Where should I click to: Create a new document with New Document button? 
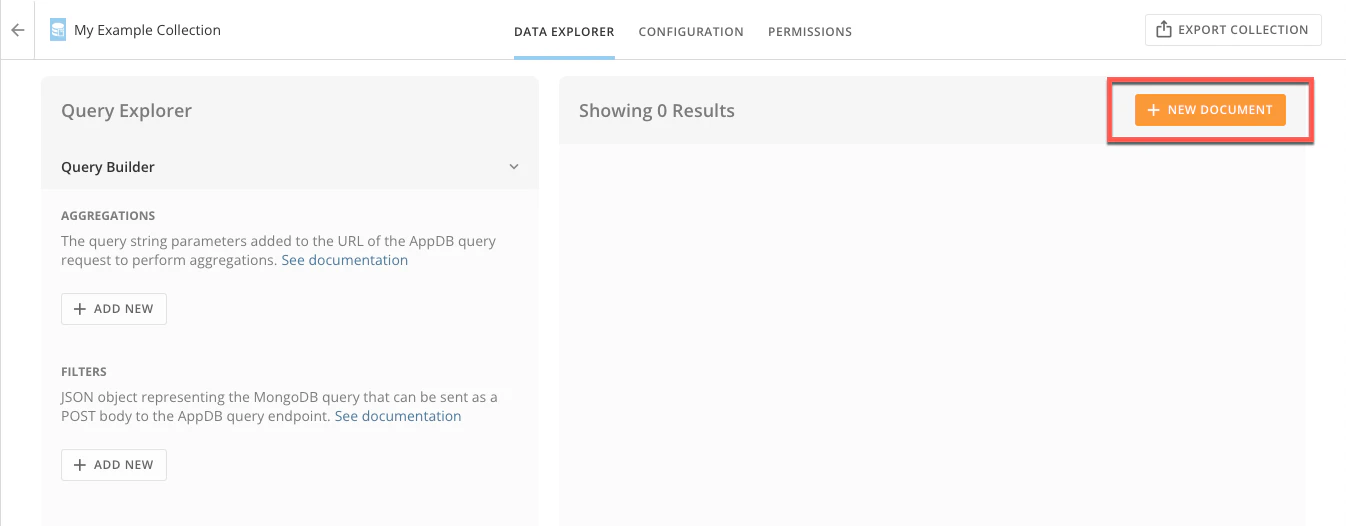[1210, 110]
